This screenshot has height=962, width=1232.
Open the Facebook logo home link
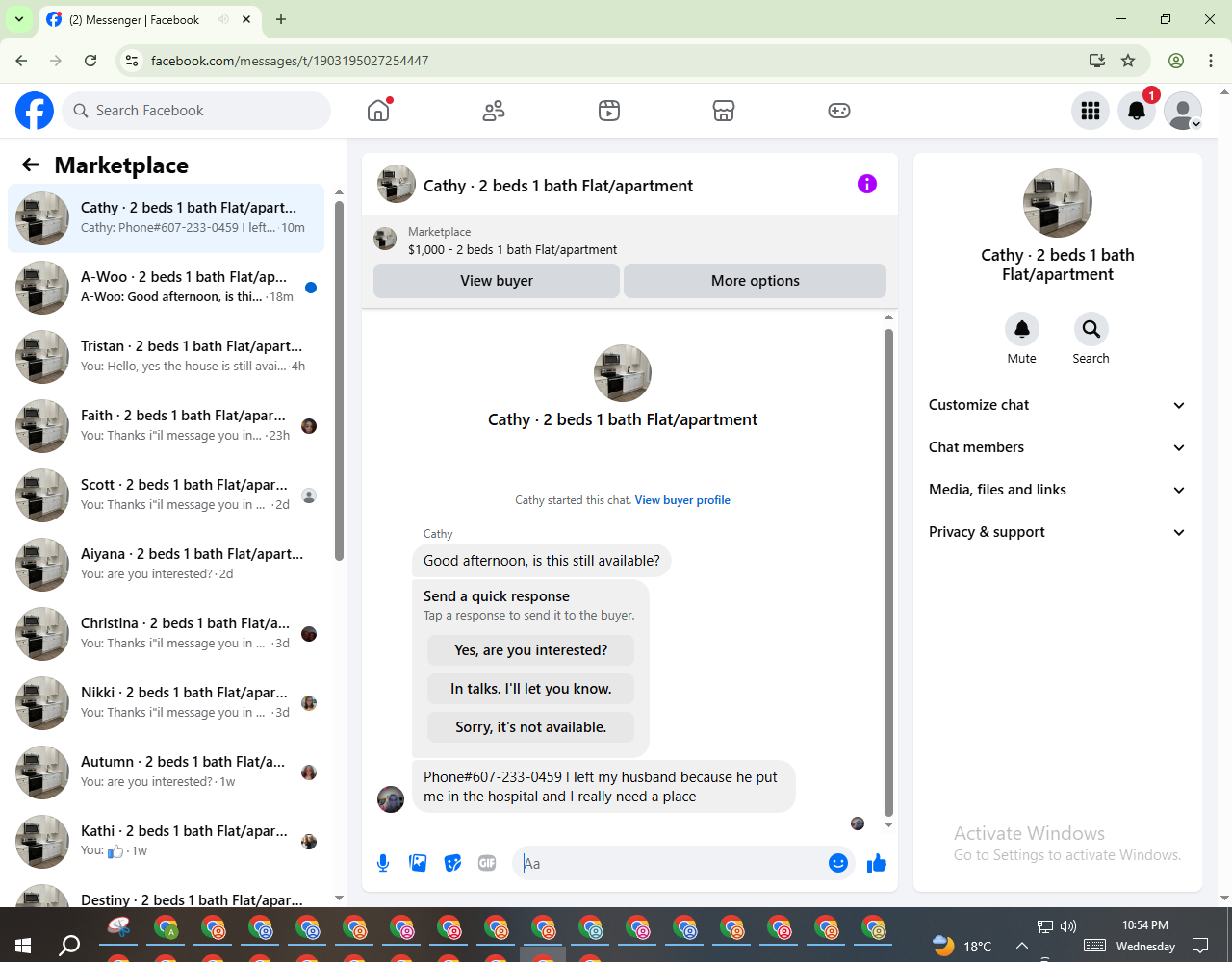click(x=35, y=111)
